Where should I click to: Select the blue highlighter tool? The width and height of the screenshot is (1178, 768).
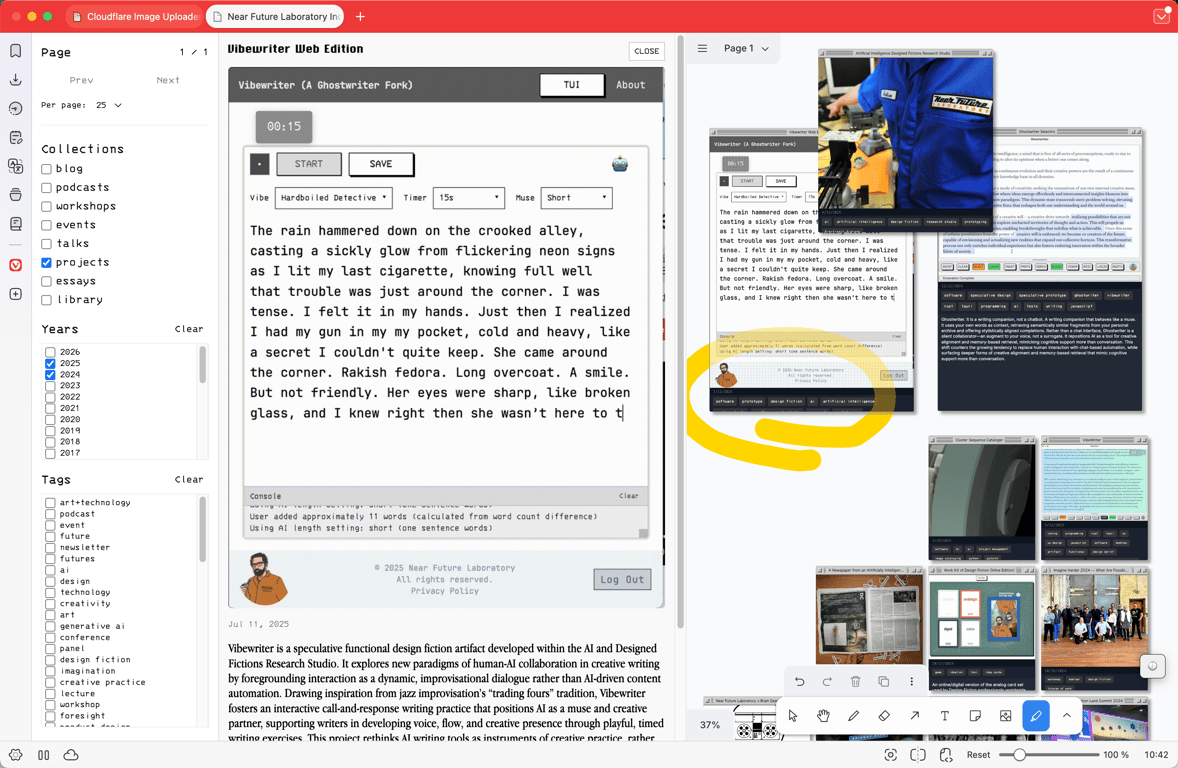pyautogui.click(x=1036, y=715)
